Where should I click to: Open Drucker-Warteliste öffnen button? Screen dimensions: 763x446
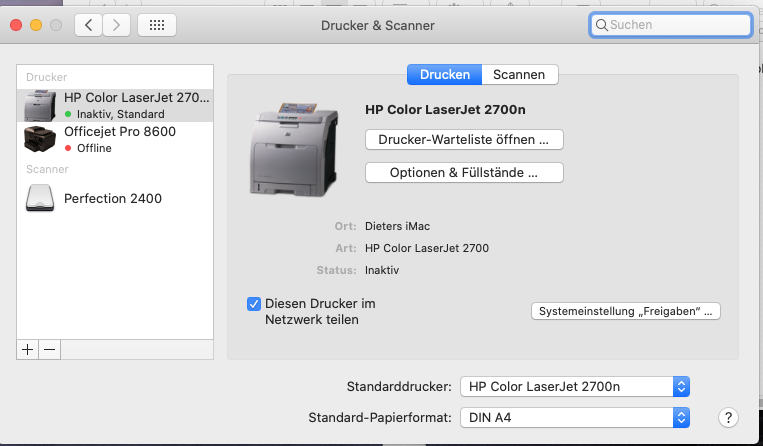click(464, 140)
